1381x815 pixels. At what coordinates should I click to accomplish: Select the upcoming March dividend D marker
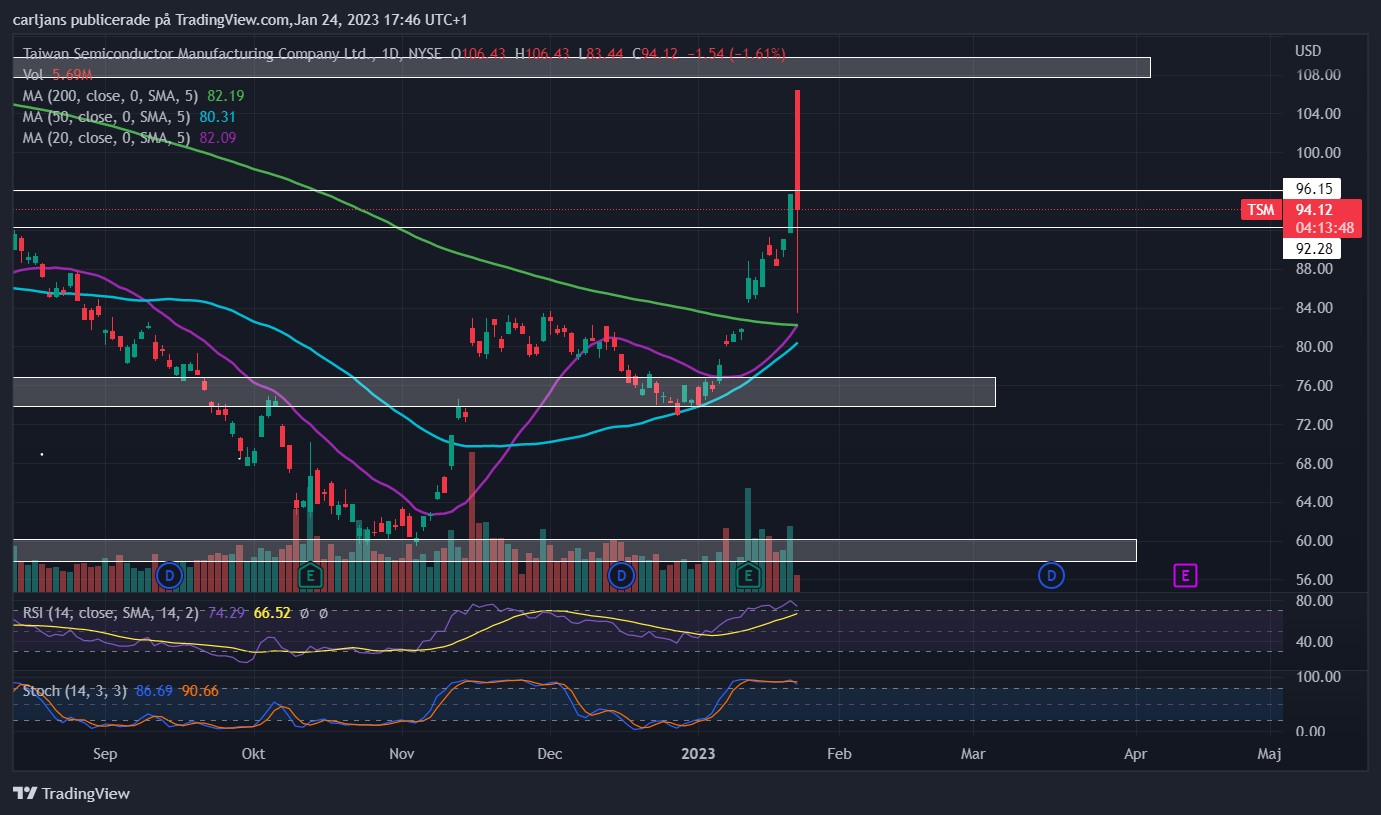[1051, 575]
